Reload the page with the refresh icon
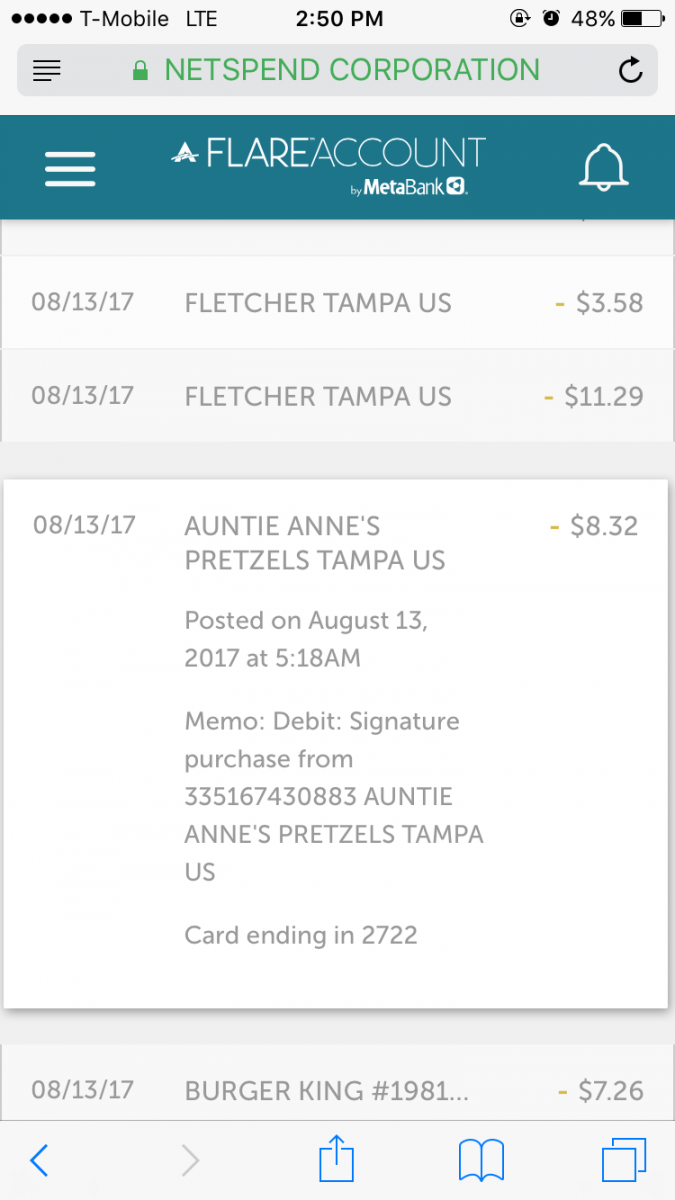Screen dimensions: 675x1200 [630, 70]
